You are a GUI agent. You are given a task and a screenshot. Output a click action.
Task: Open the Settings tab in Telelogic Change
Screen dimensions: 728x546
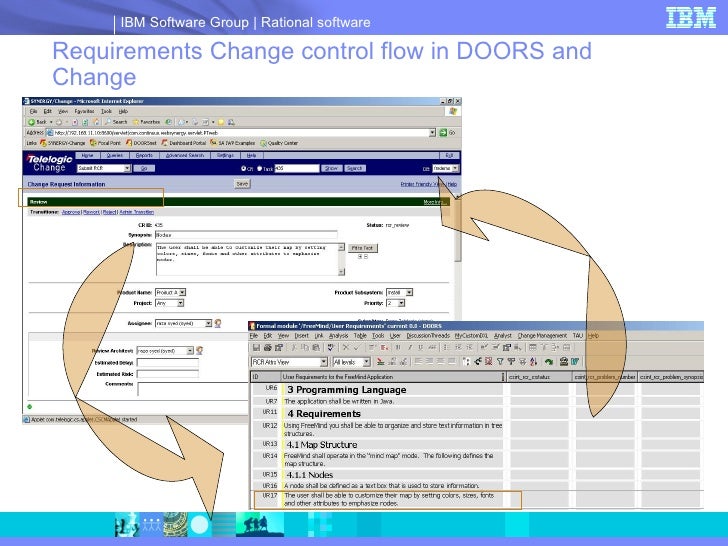coord(226,156)
